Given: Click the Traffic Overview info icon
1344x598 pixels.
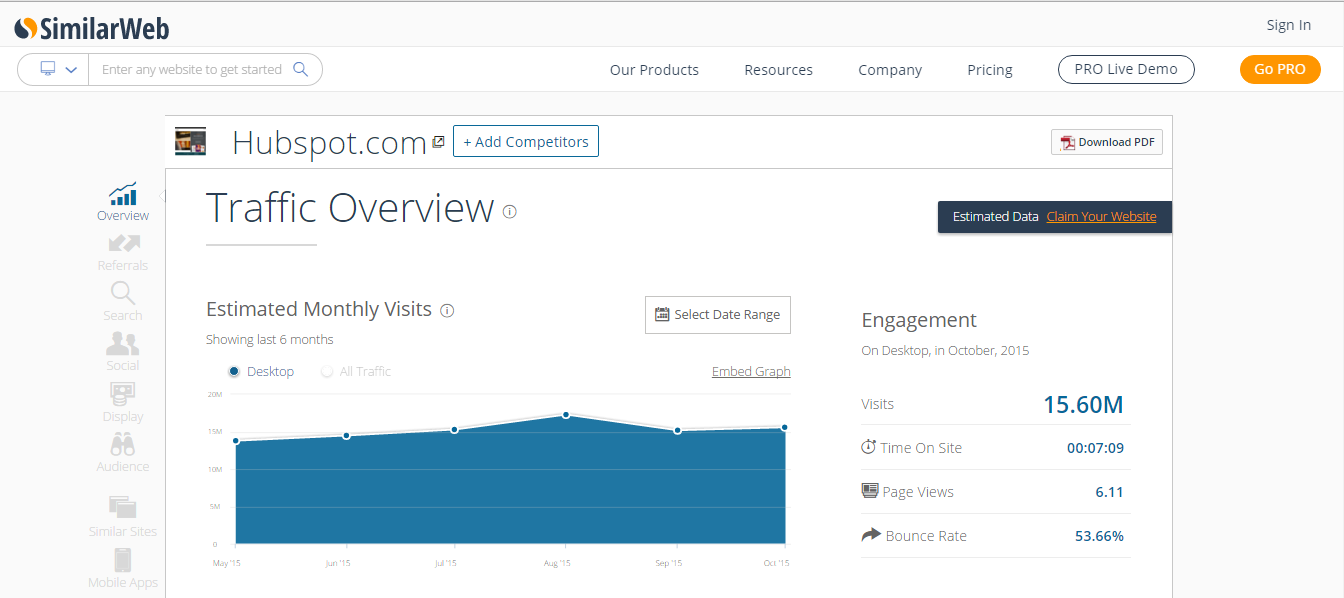Looking at the screenshot, I should tap(510, 211).
